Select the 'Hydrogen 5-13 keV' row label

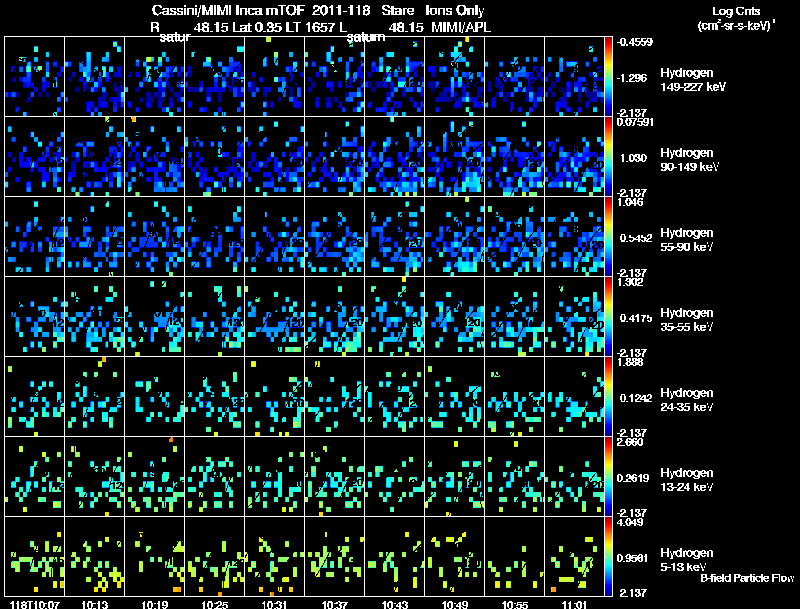pyautogui.click(x=687, y=560)
